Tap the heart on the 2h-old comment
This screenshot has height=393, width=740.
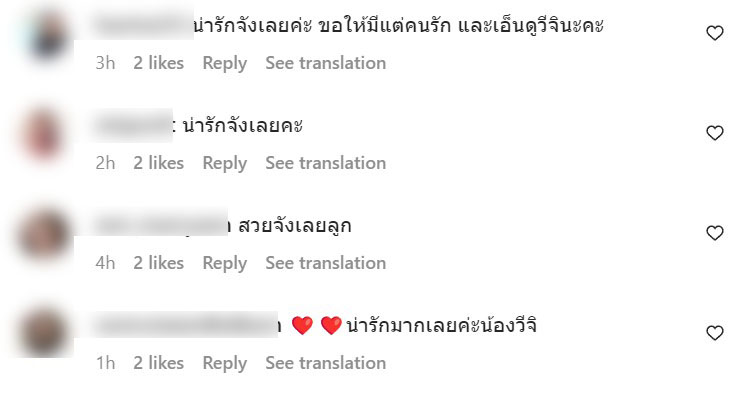point(715,133)
